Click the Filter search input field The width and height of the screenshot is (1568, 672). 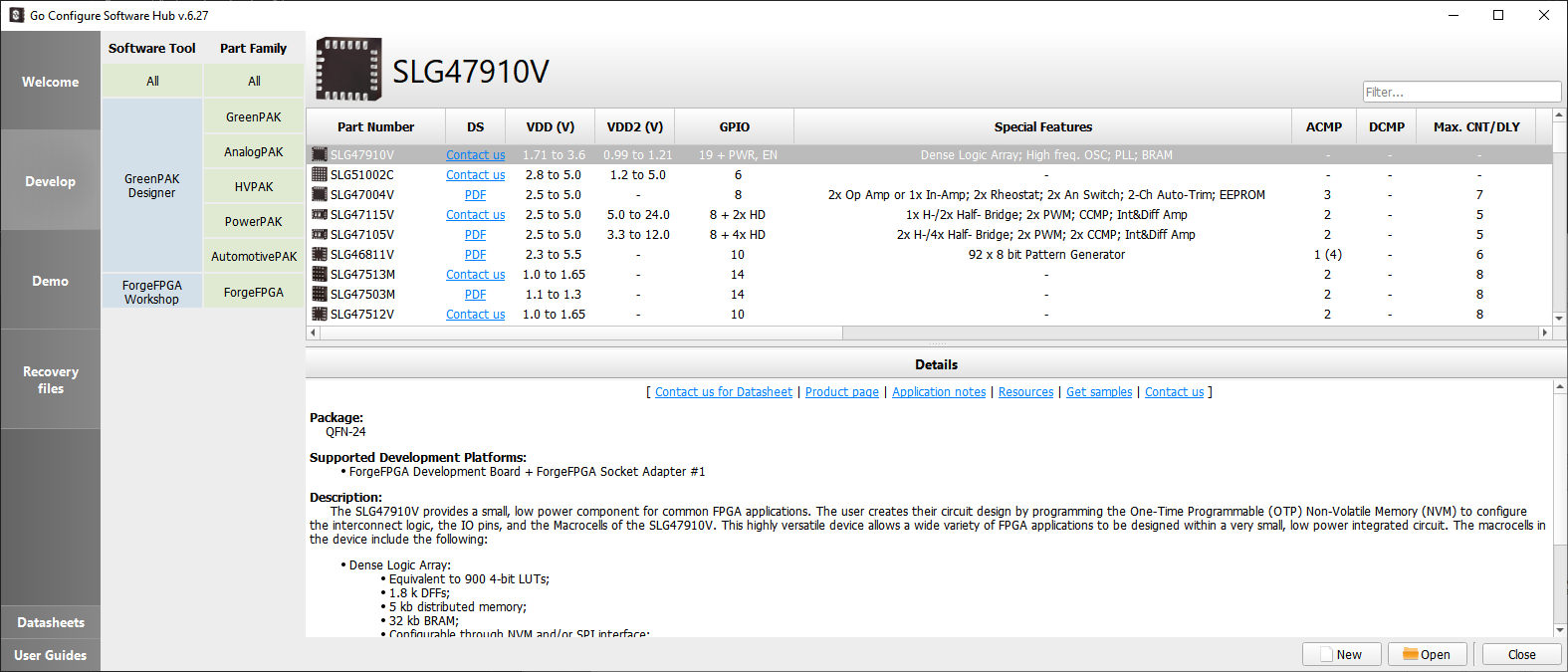(x=1460, y=92)
